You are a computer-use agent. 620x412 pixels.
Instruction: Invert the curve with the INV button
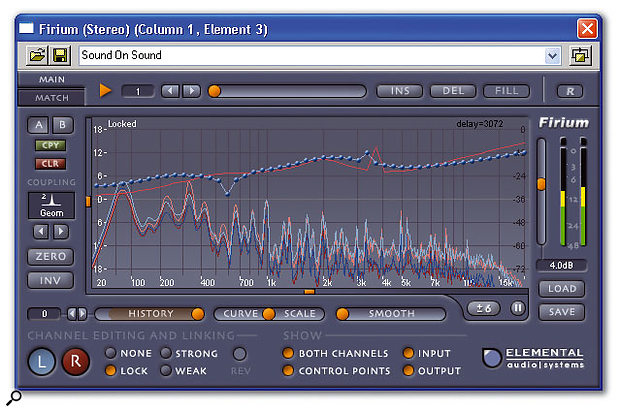(51, 280)
